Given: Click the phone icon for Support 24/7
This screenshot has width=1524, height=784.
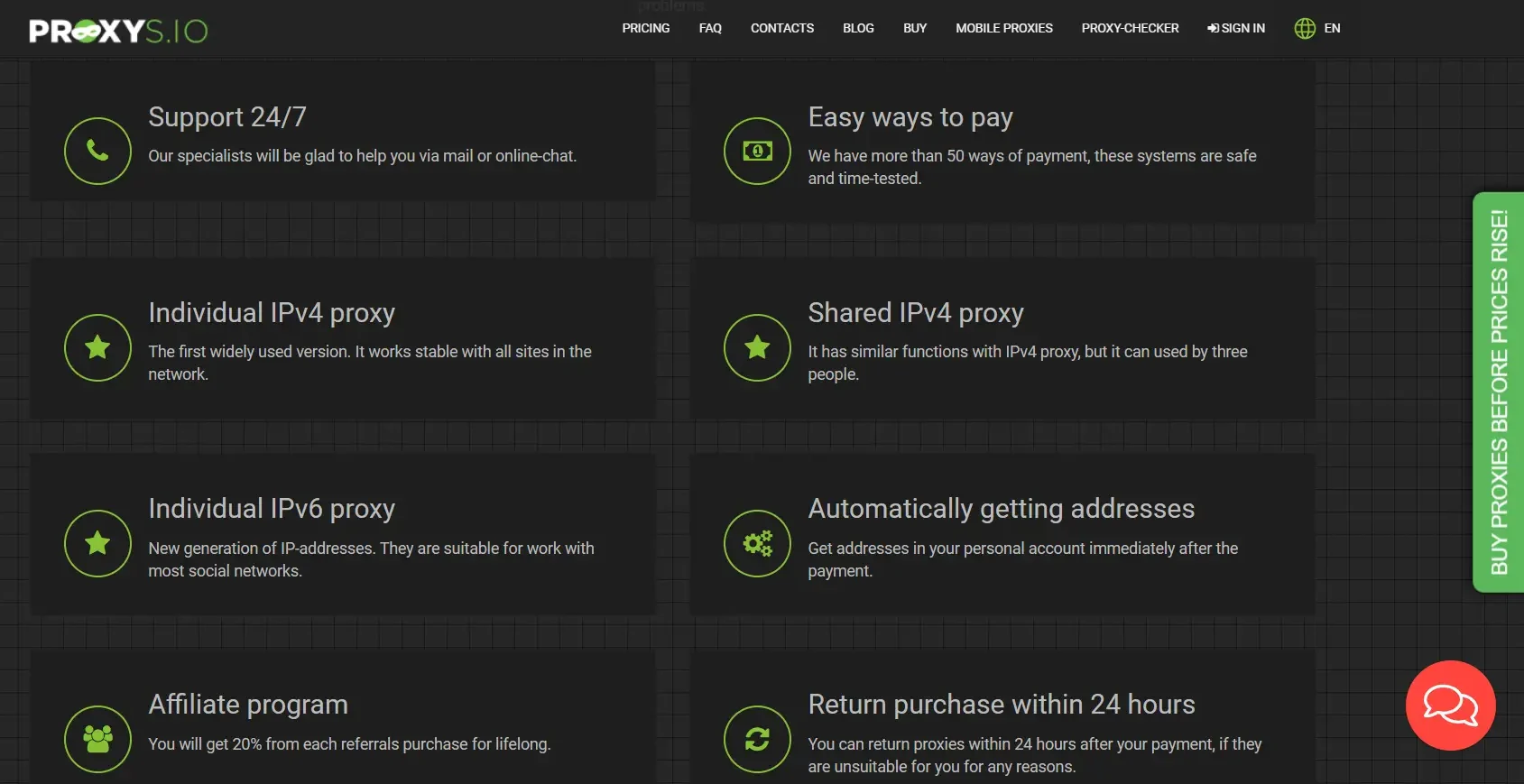Looking at the screenshot, I should (97, 151).
